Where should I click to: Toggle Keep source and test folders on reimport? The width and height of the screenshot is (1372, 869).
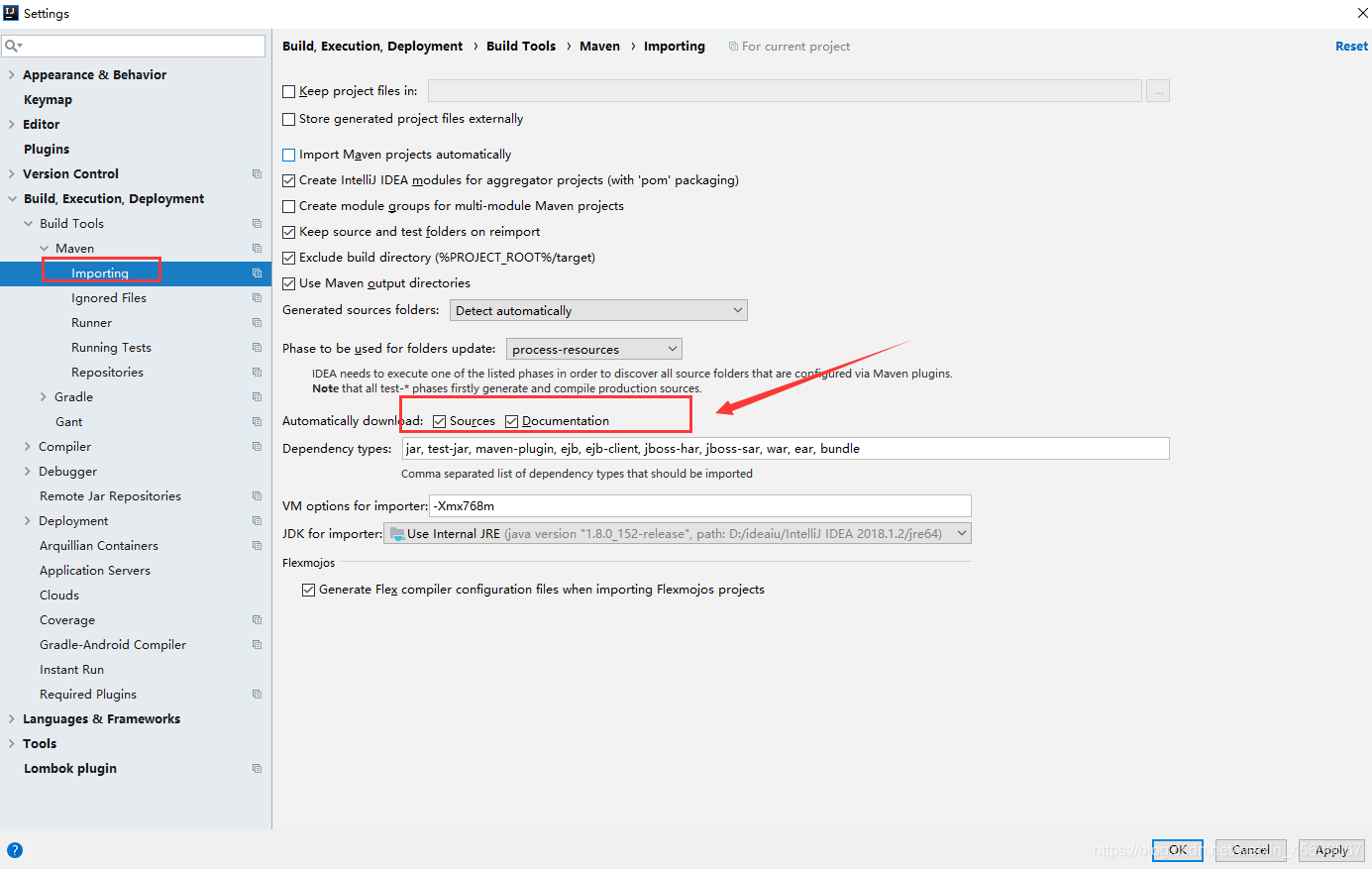pyautogui.click(x=289, y=232)
